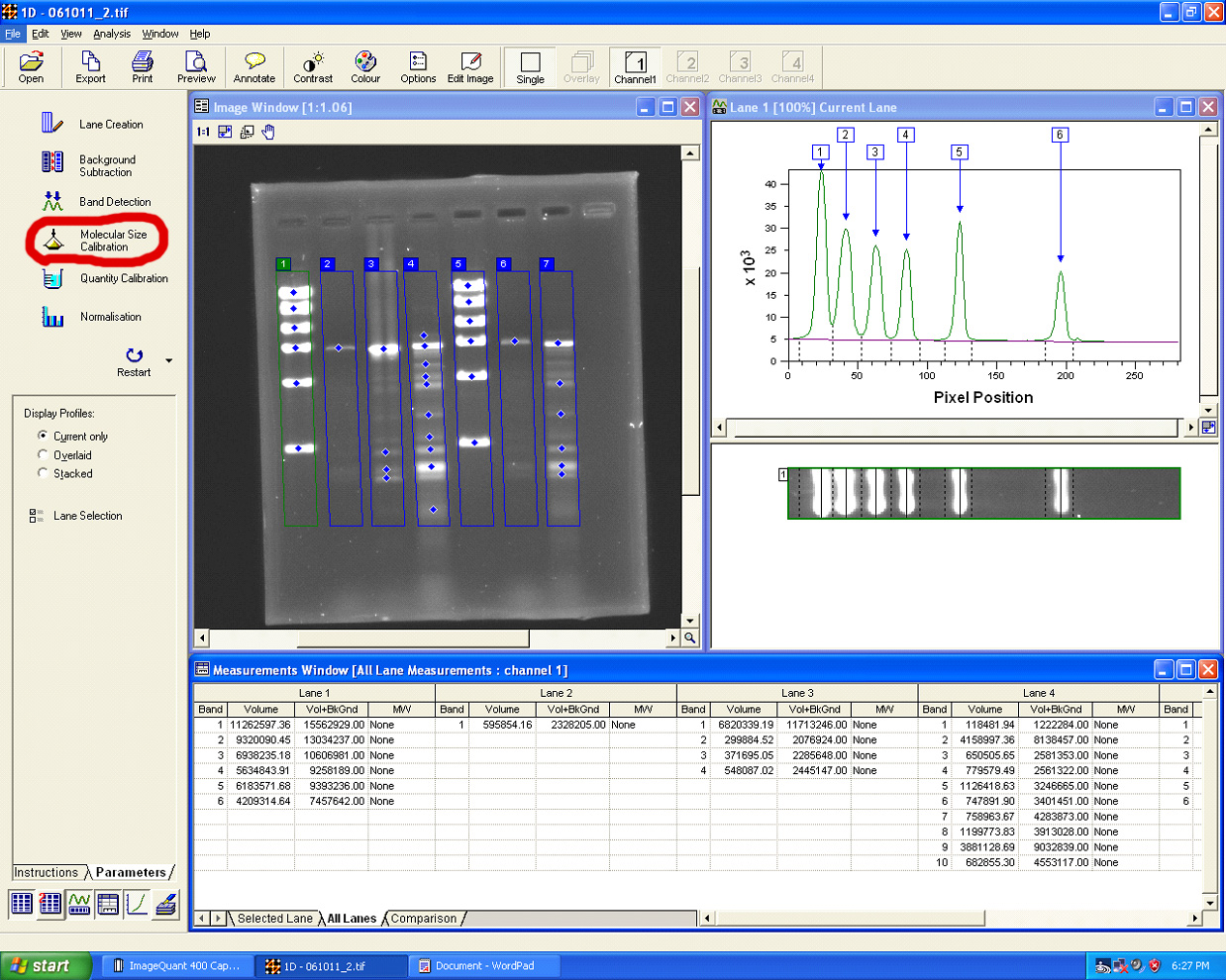
Task: Open the Quantity Calibration step
Action: (x=105, y=279)
